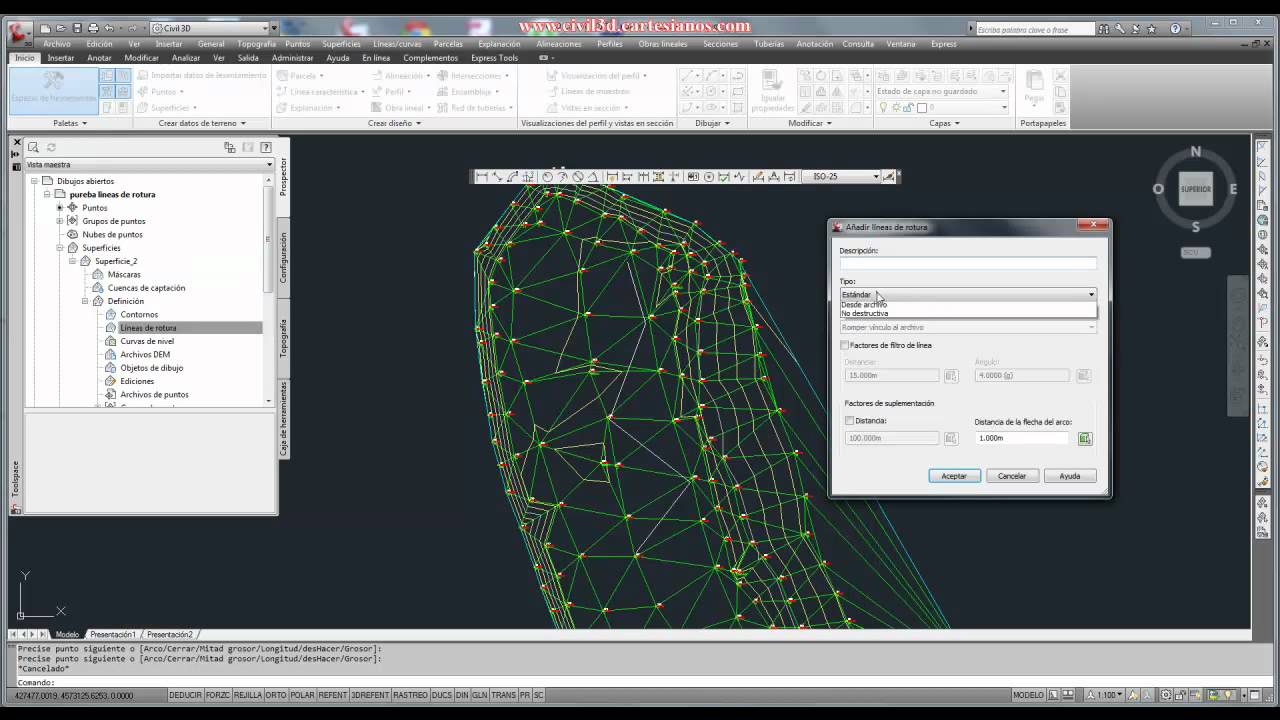Click the Toolspace search icon in Prospector panel
This screenshot has width=1280, height=720.
[33, 147]
